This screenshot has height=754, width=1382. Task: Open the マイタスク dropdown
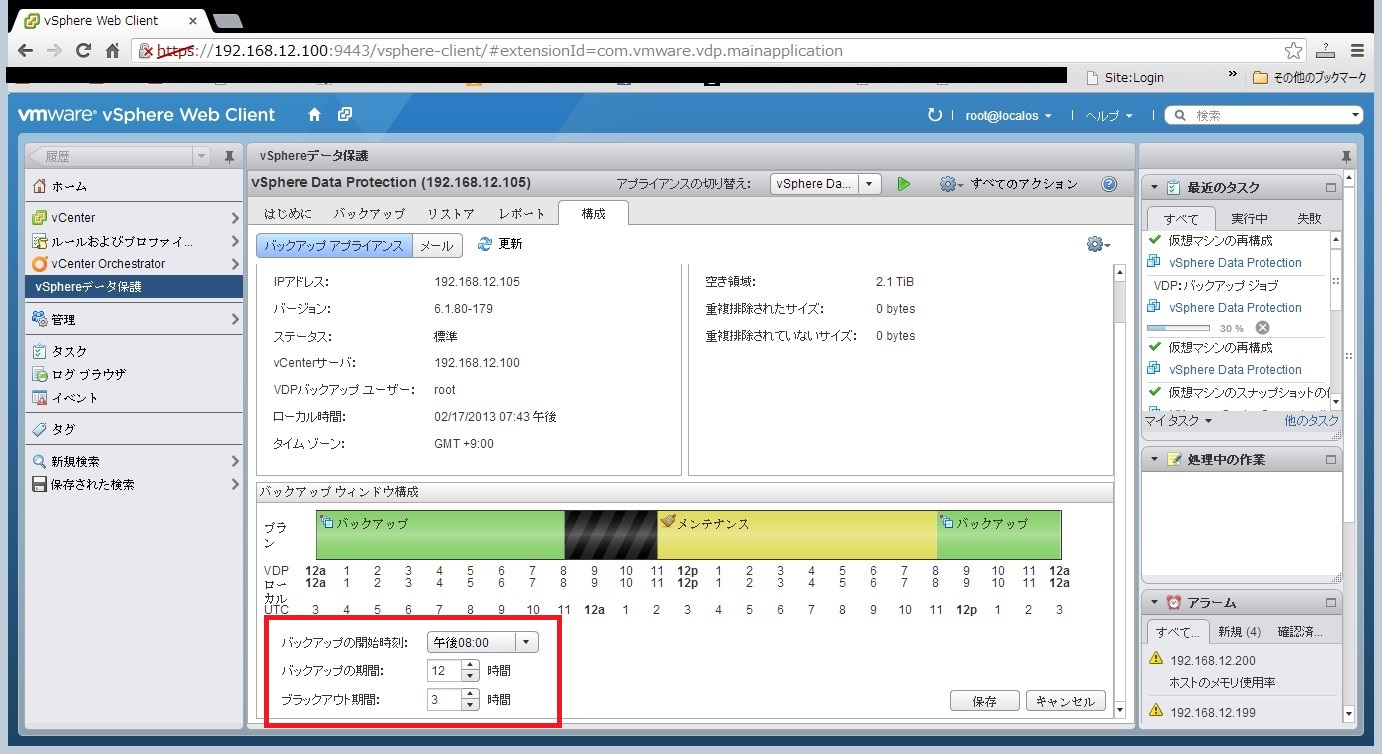[x=1178, y=421]
